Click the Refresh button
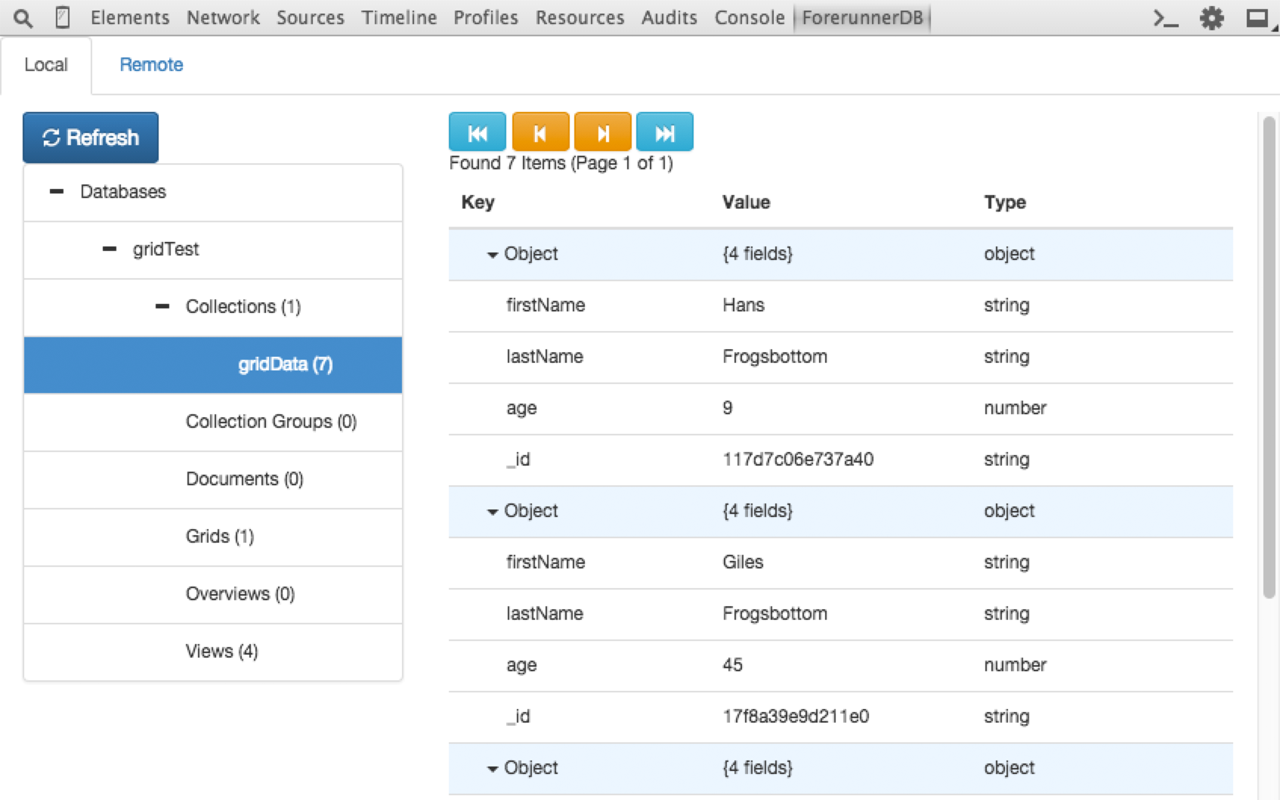This screenshot has height=800, width=1280. 91,138
